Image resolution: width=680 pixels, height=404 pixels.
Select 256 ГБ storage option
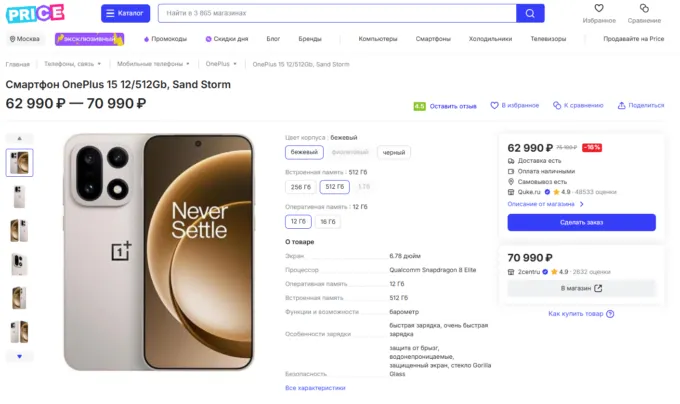point(300,187)
